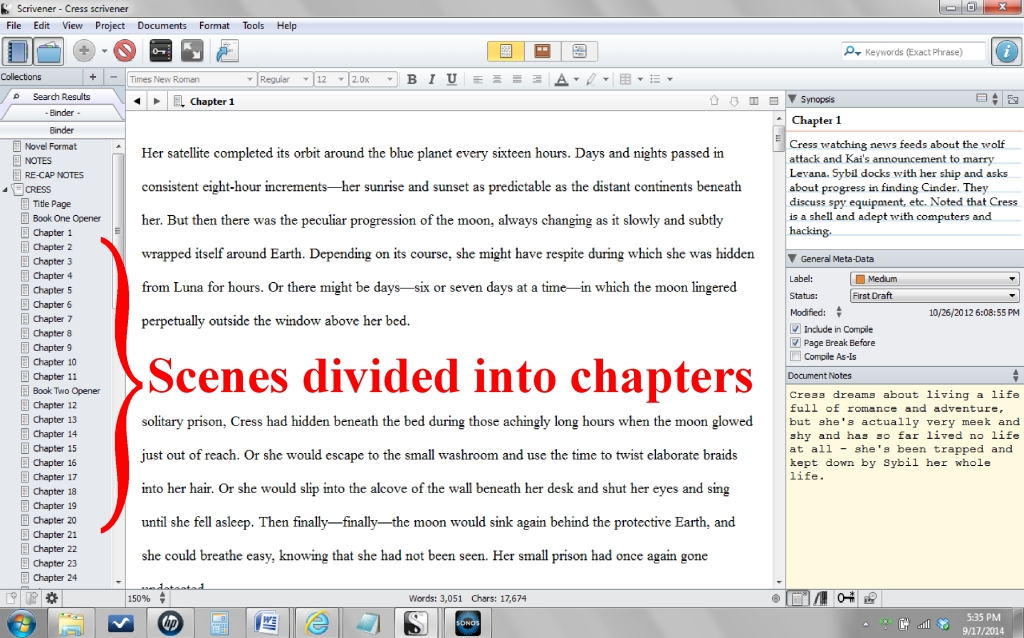The width and height of the screenshot is (1024, 638).
Task: Enable Compile As-Is checkbox
Action: (795, 356)
